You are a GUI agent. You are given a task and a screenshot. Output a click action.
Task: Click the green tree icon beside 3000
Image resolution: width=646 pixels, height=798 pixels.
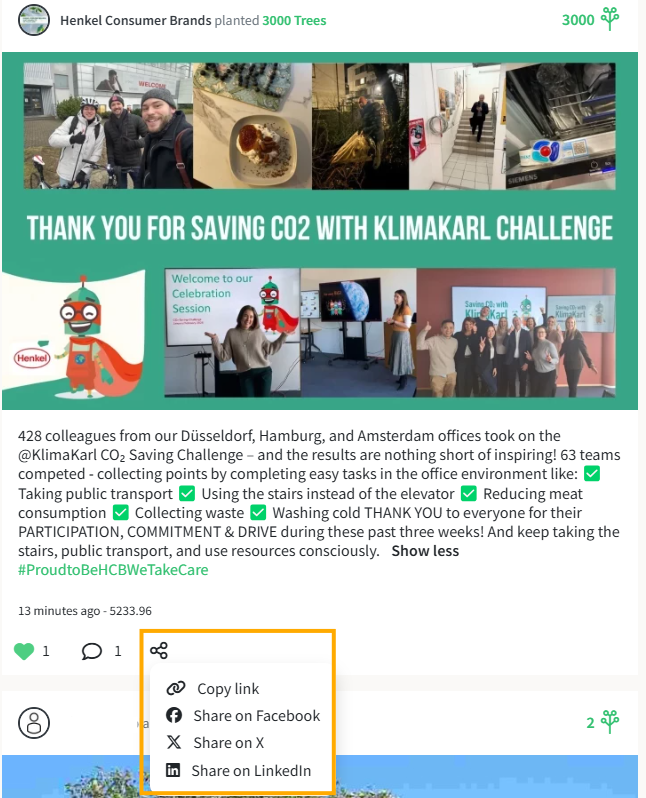[609, 19]
